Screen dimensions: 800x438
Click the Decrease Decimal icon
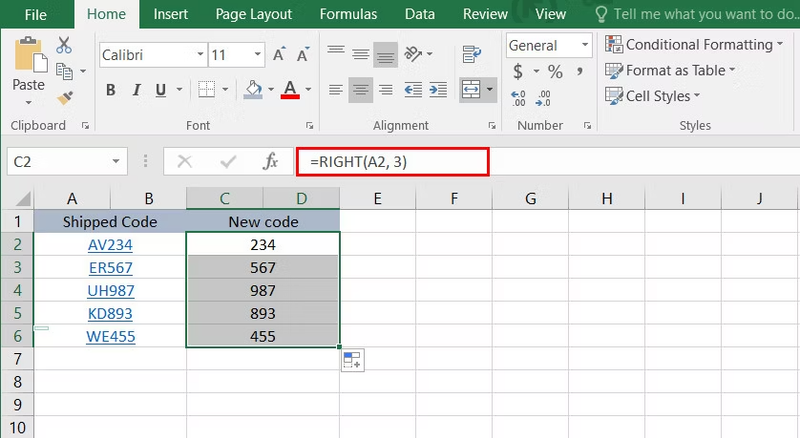click(543, 98)
